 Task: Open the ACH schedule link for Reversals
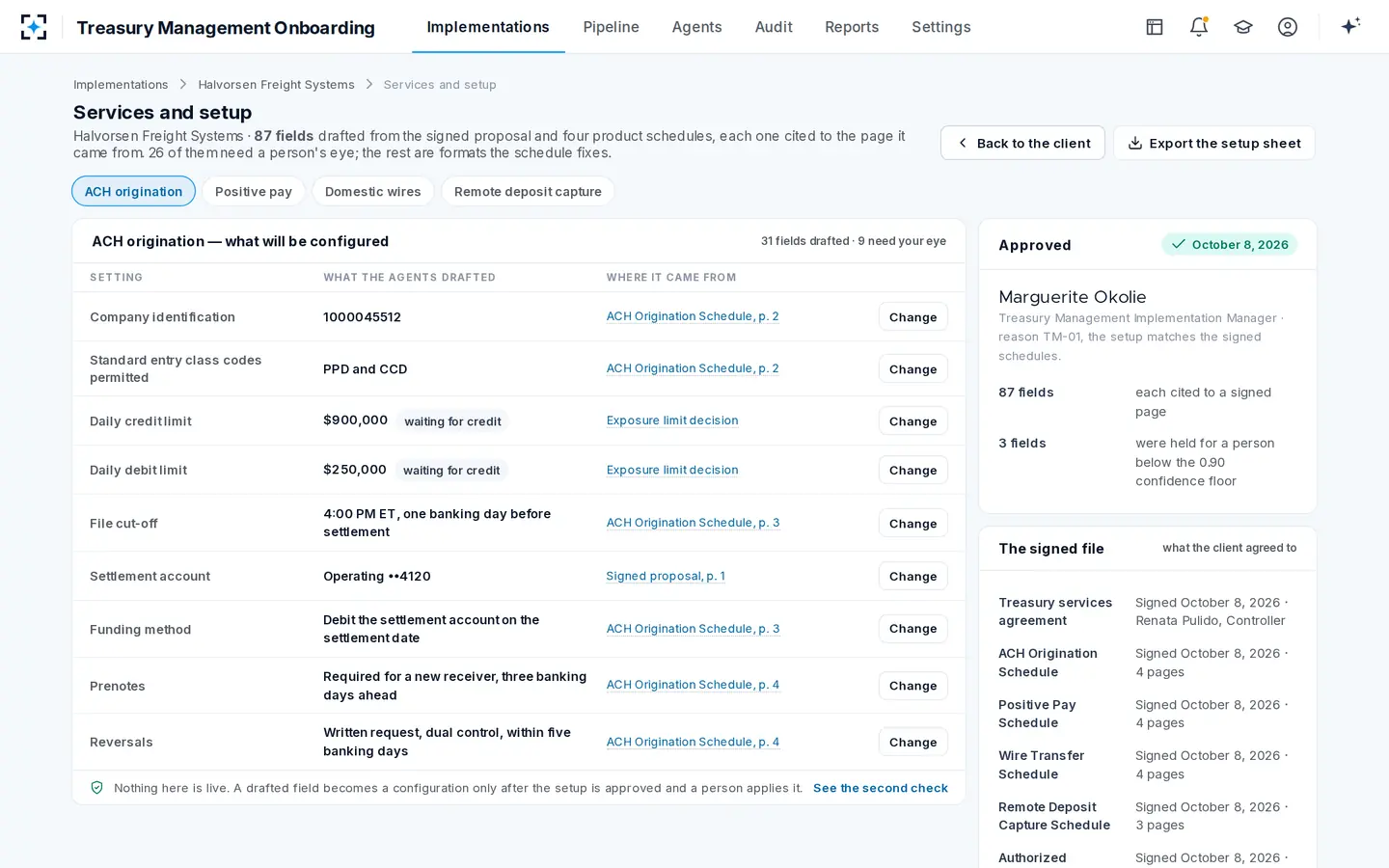[693, 742]
